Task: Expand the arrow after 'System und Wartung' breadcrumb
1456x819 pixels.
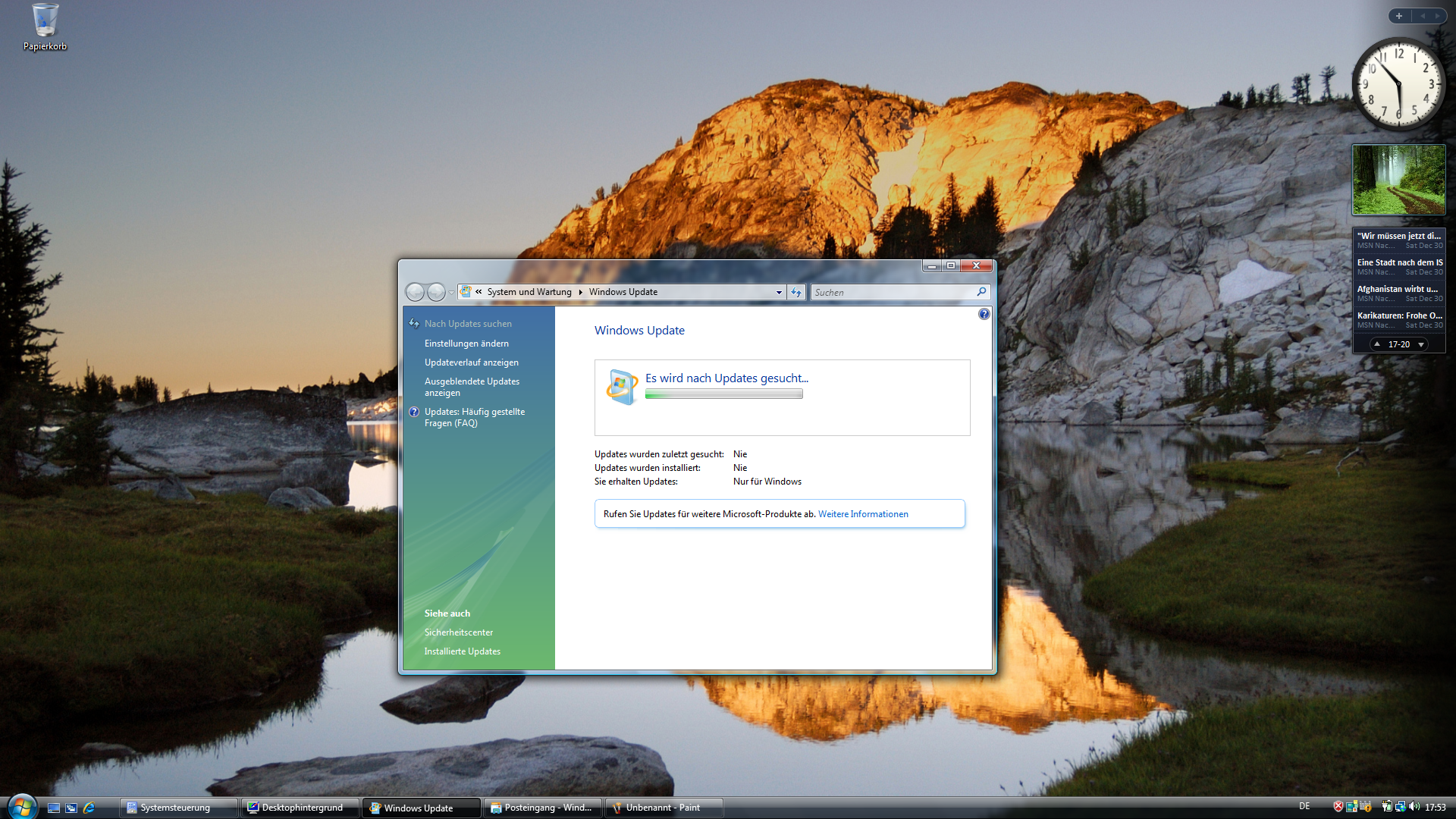Action: (581, 292)
